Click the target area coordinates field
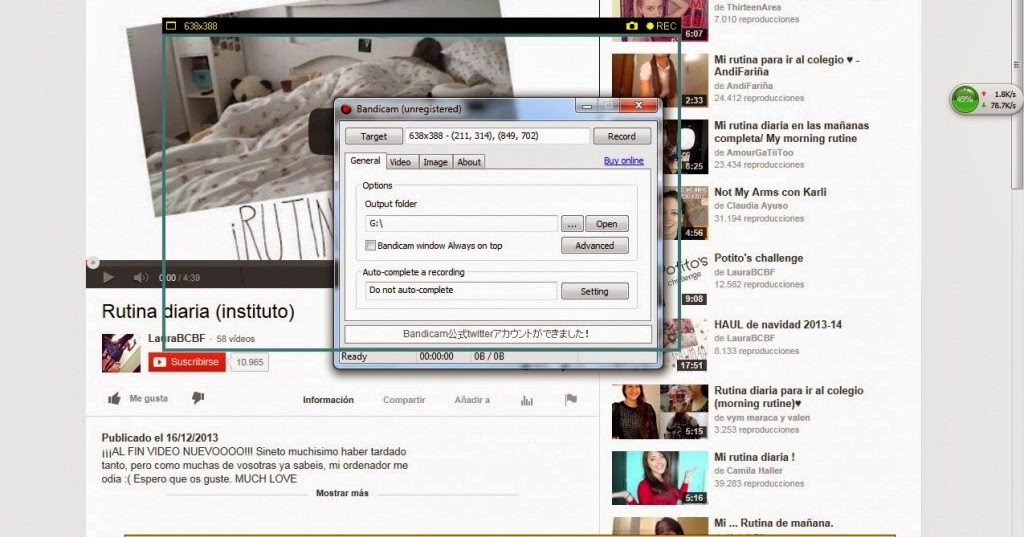 [x=498, y=136]
